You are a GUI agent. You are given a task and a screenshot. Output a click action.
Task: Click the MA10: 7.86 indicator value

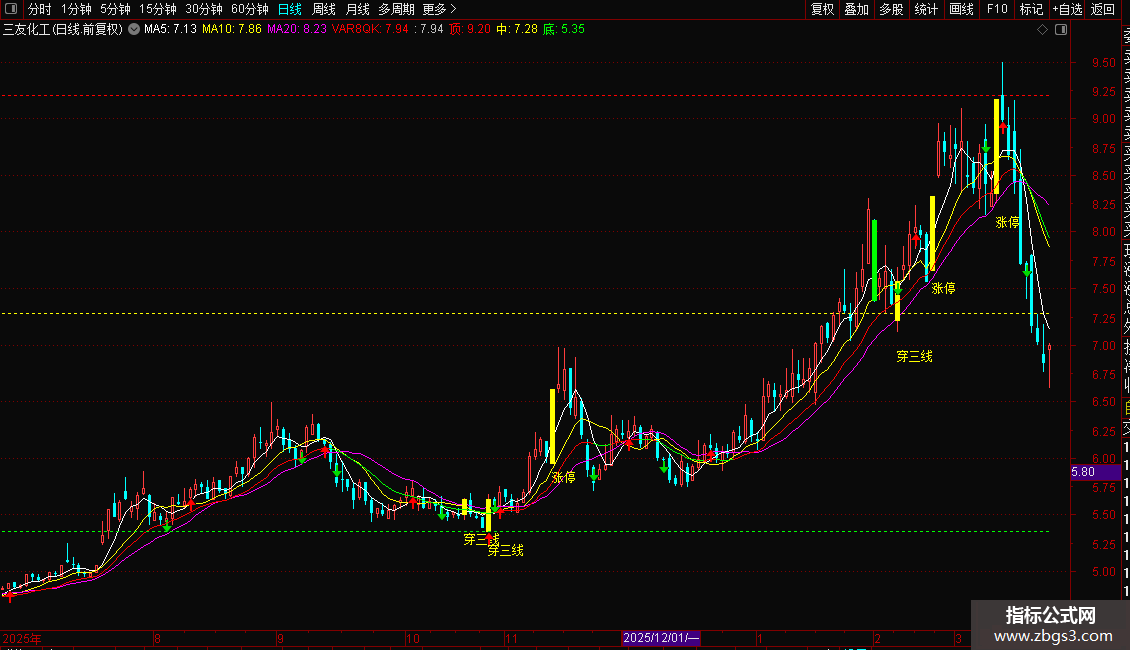pos(231,30)
